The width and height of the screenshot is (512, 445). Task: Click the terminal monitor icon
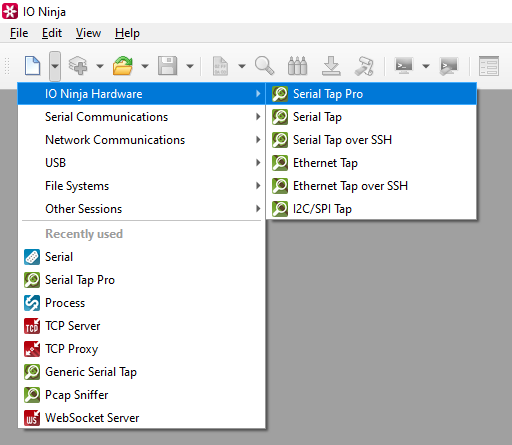pos(404,65)
